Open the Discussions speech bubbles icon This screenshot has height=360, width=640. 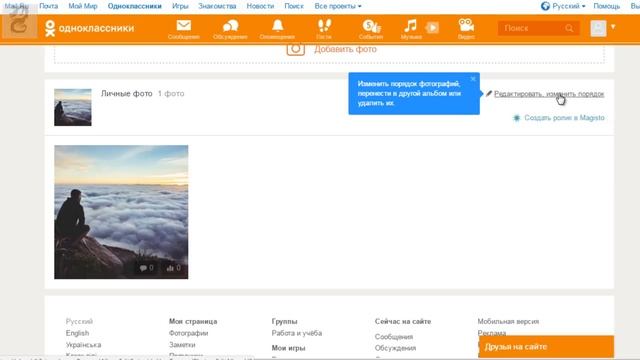pos(230,26)
